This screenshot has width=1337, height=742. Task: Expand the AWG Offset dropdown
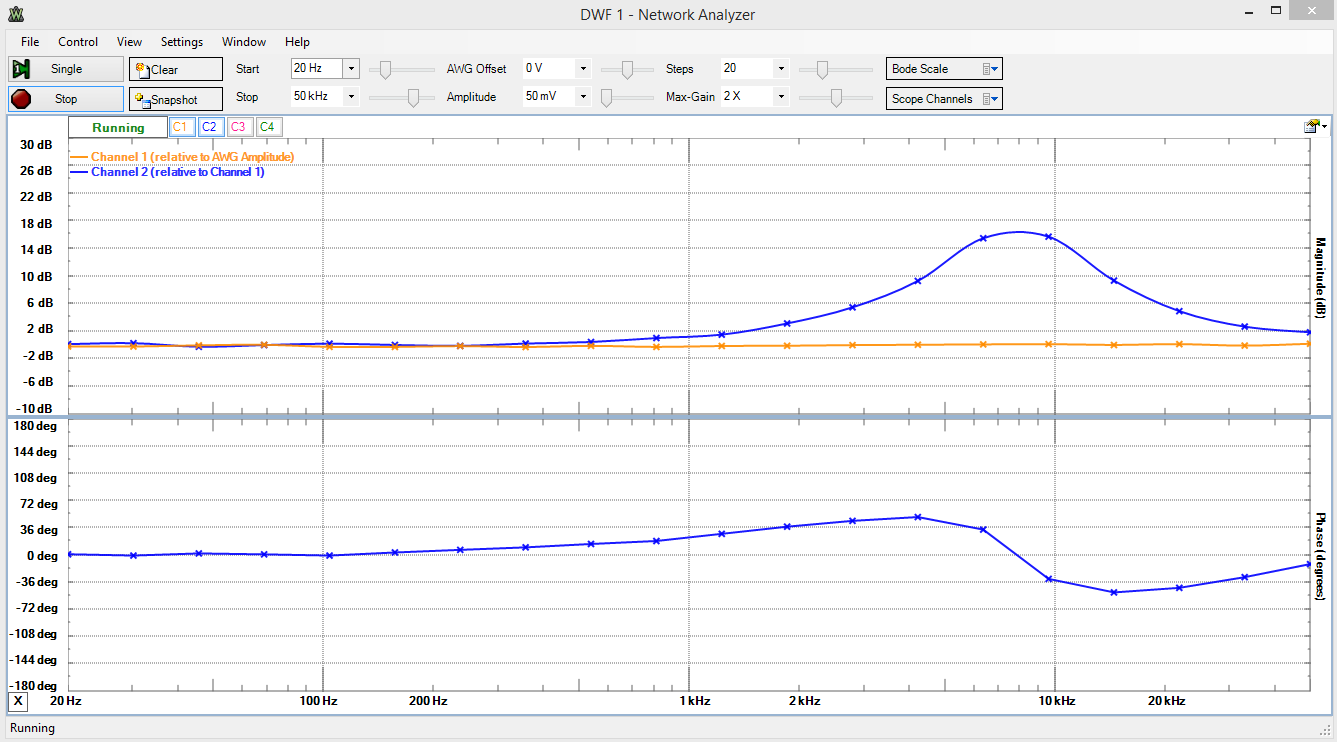(x=583, y=69)
